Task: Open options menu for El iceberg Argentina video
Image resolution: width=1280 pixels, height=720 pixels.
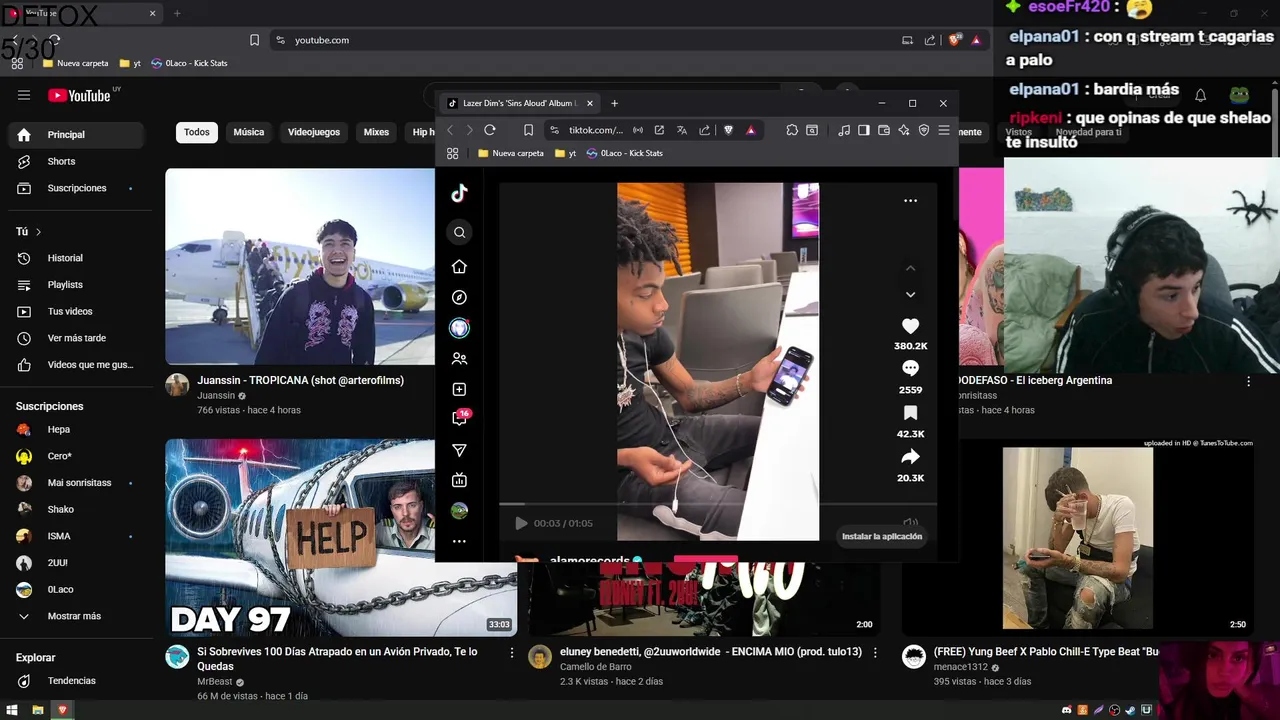Action: [x=1248, y=381]
